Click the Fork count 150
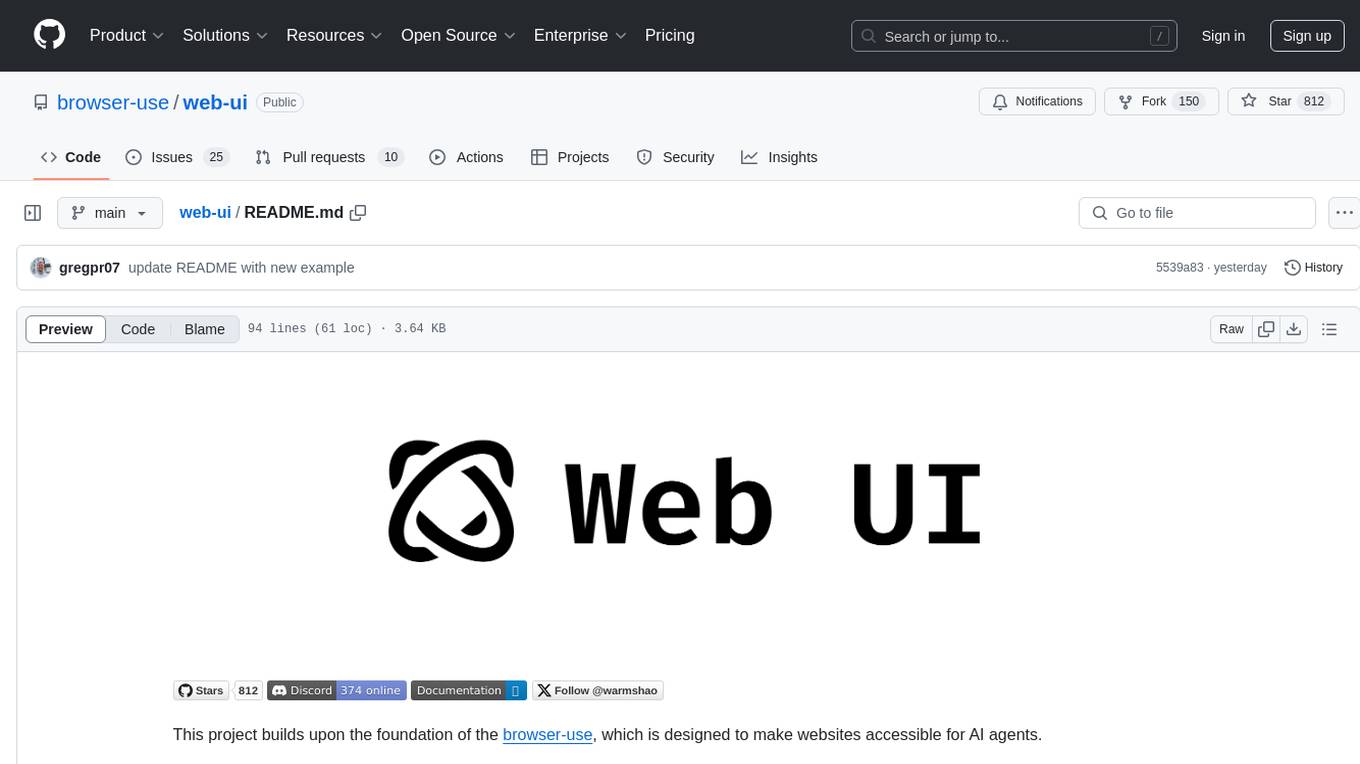The width and height of the screenshot is (1360, 764). [1189, 102]
